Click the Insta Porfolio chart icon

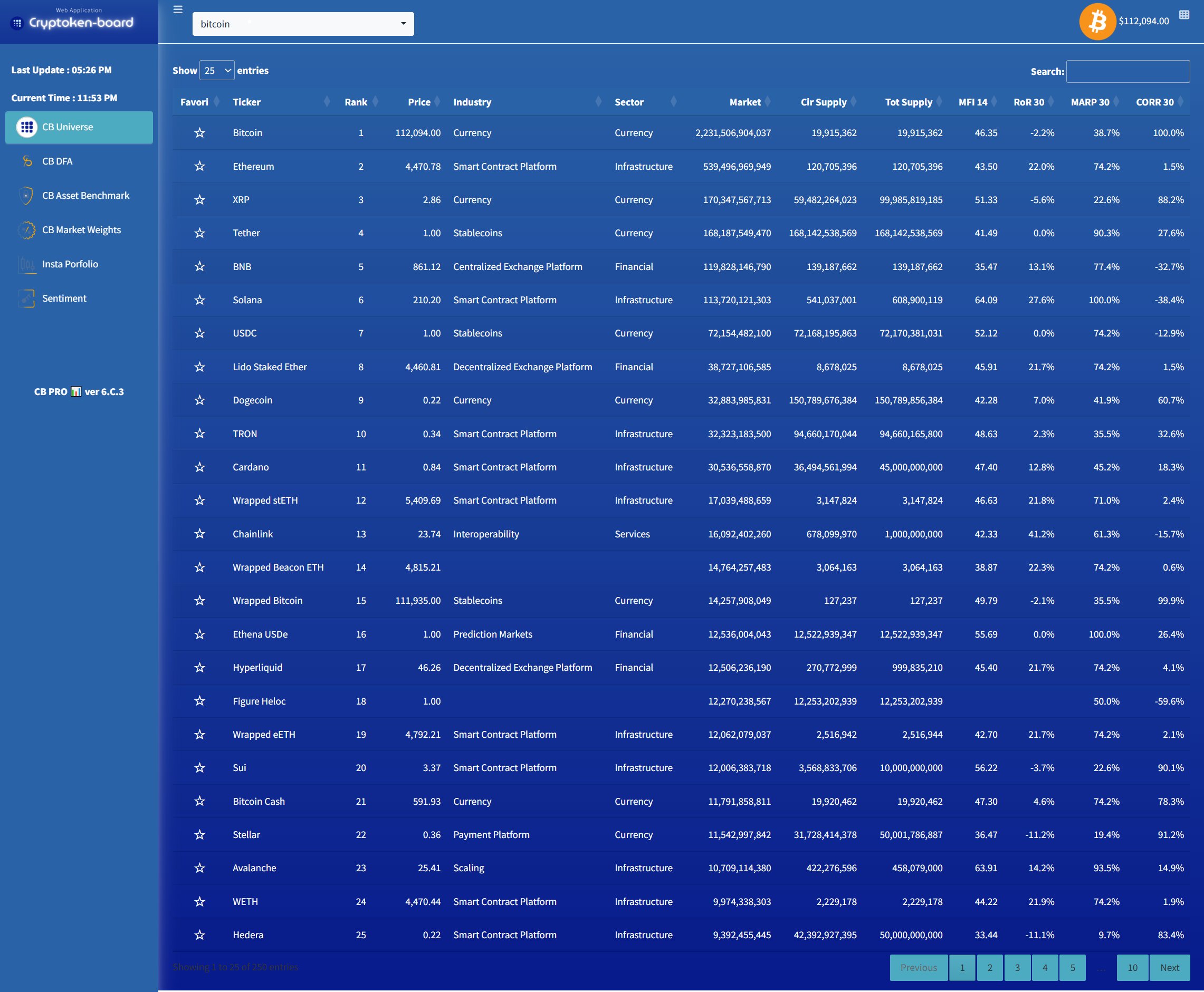pyautogui.click(x=26, y=264)
